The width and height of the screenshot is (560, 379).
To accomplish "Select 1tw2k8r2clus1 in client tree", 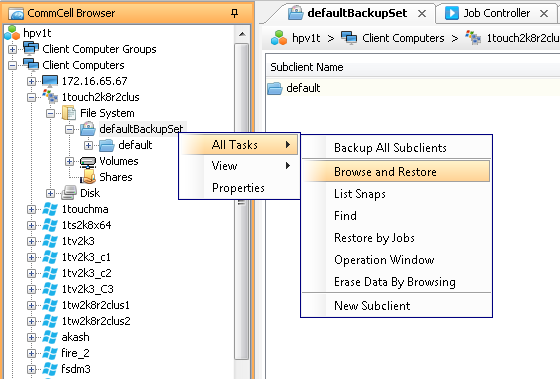I will (x=95, y=305).
